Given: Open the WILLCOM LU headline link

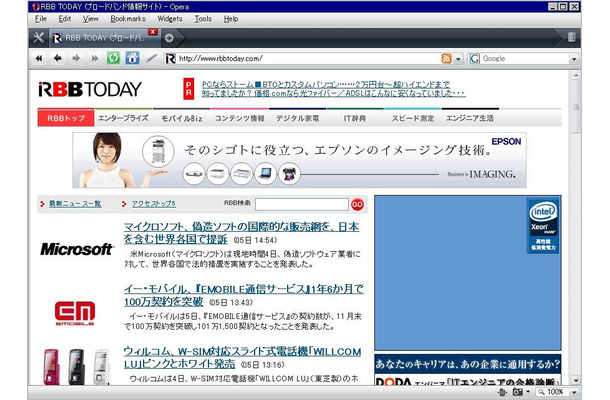Looking at the screenshot, I should coord(242,358).
